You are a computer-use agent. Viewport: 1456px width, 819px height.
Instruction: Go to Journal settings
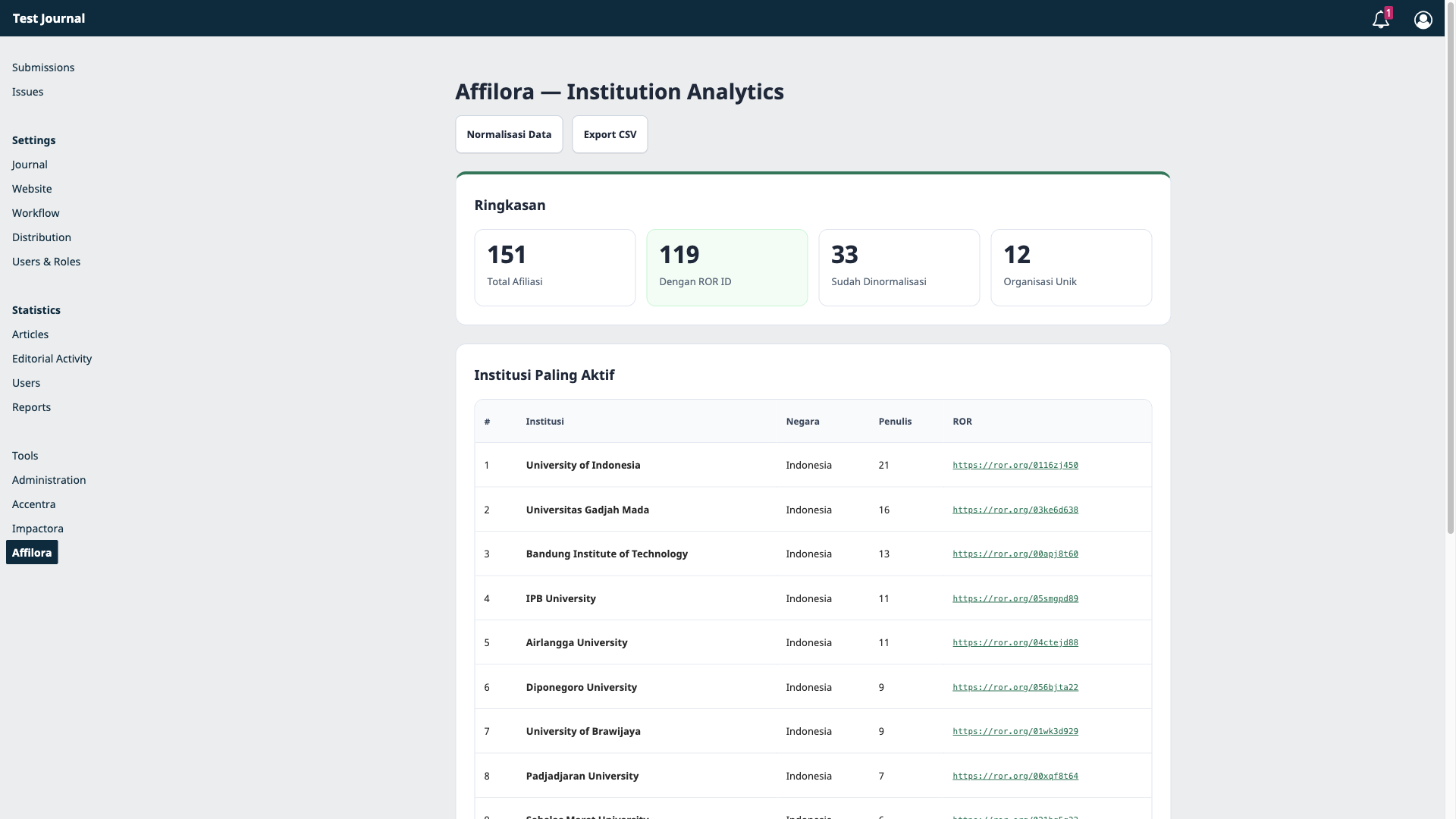pos(30,165)
